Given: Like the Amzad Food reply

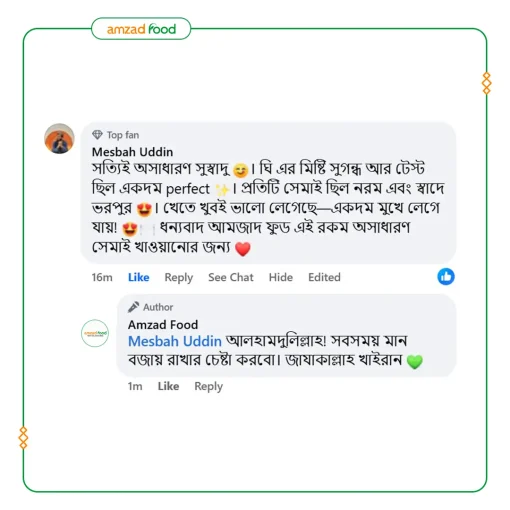Looking at the screenshot, I should pyautogui.click(x=168, y=386).
